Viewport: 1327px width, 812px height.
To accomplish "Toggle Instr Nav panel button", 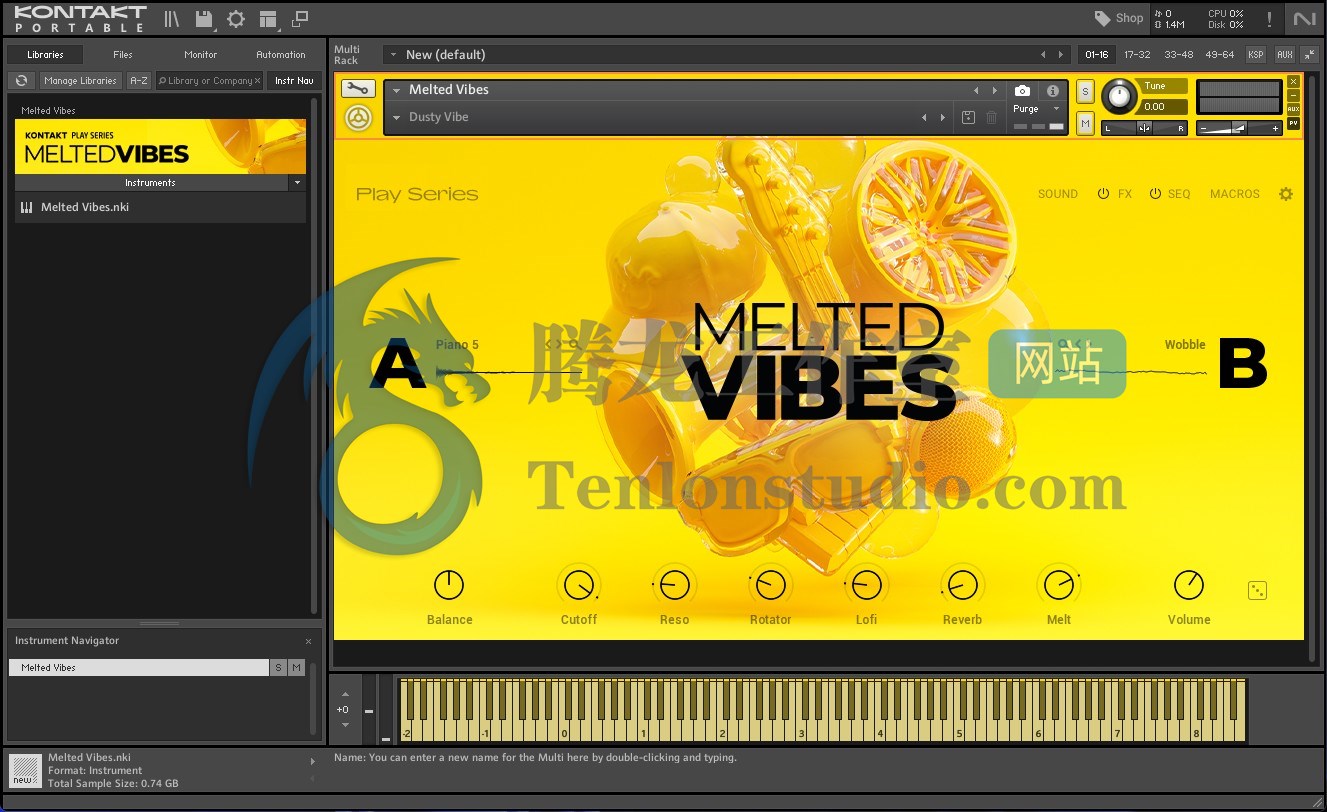I will (x=294, y=81).
